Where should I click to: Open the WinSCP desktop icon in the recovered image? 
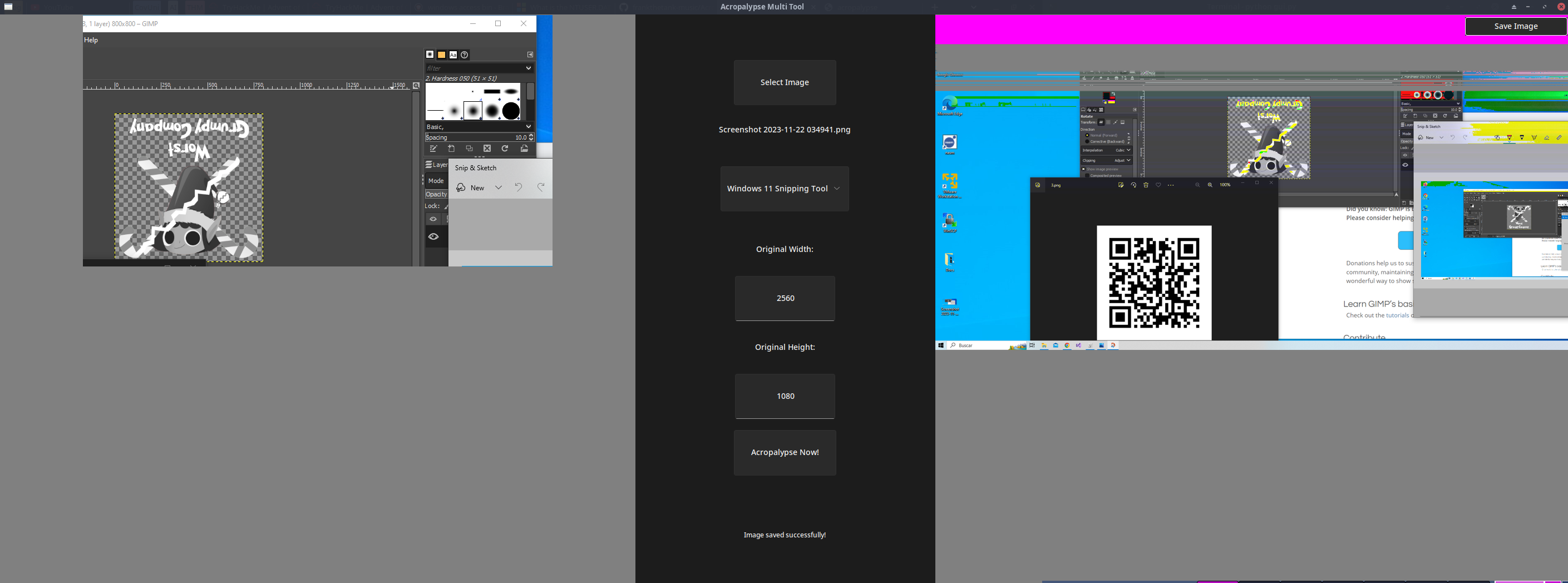pyautogui.click(x=950, y=223)
